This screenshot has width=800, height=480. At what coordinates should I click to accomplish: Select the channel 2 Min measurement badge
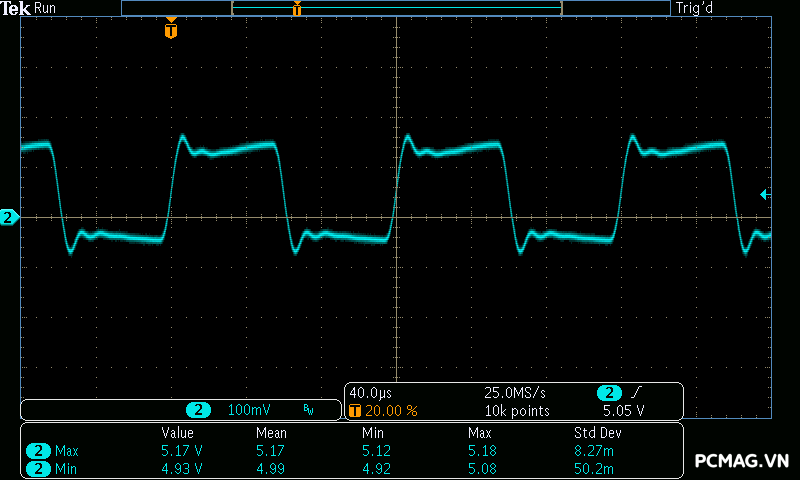(x=37, y=468)
